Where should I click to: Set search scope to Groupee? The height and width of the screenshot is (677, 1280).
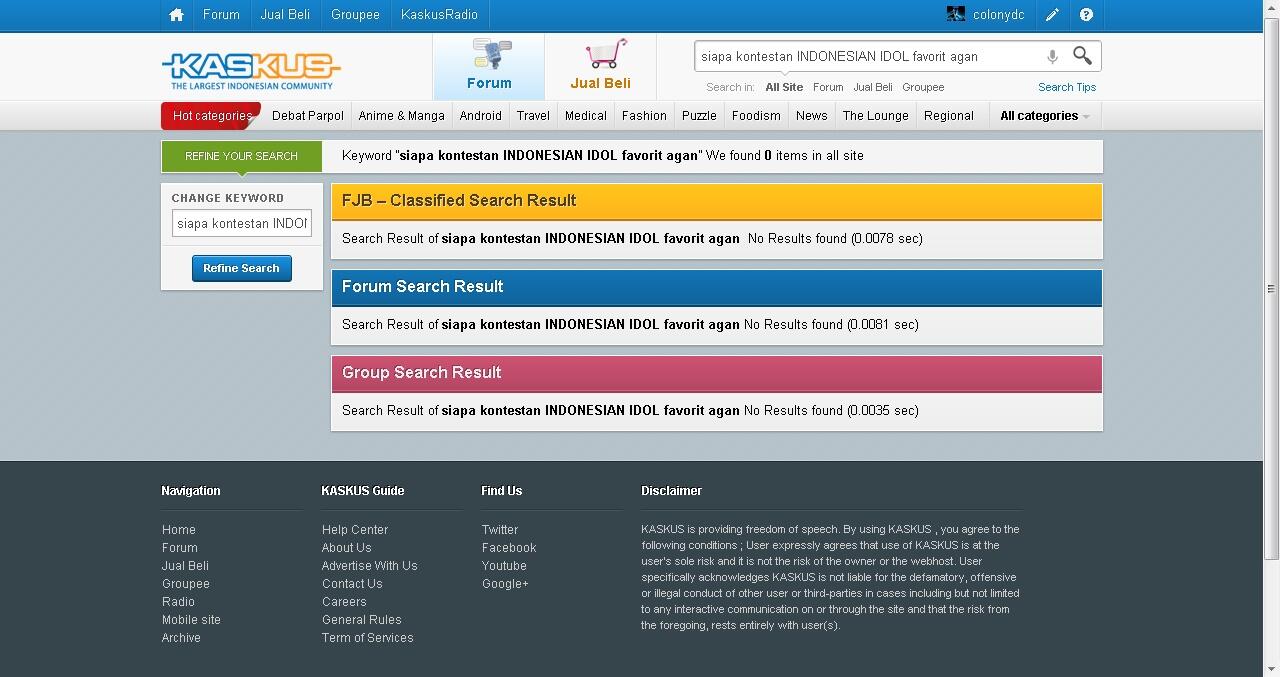point(923,87)
